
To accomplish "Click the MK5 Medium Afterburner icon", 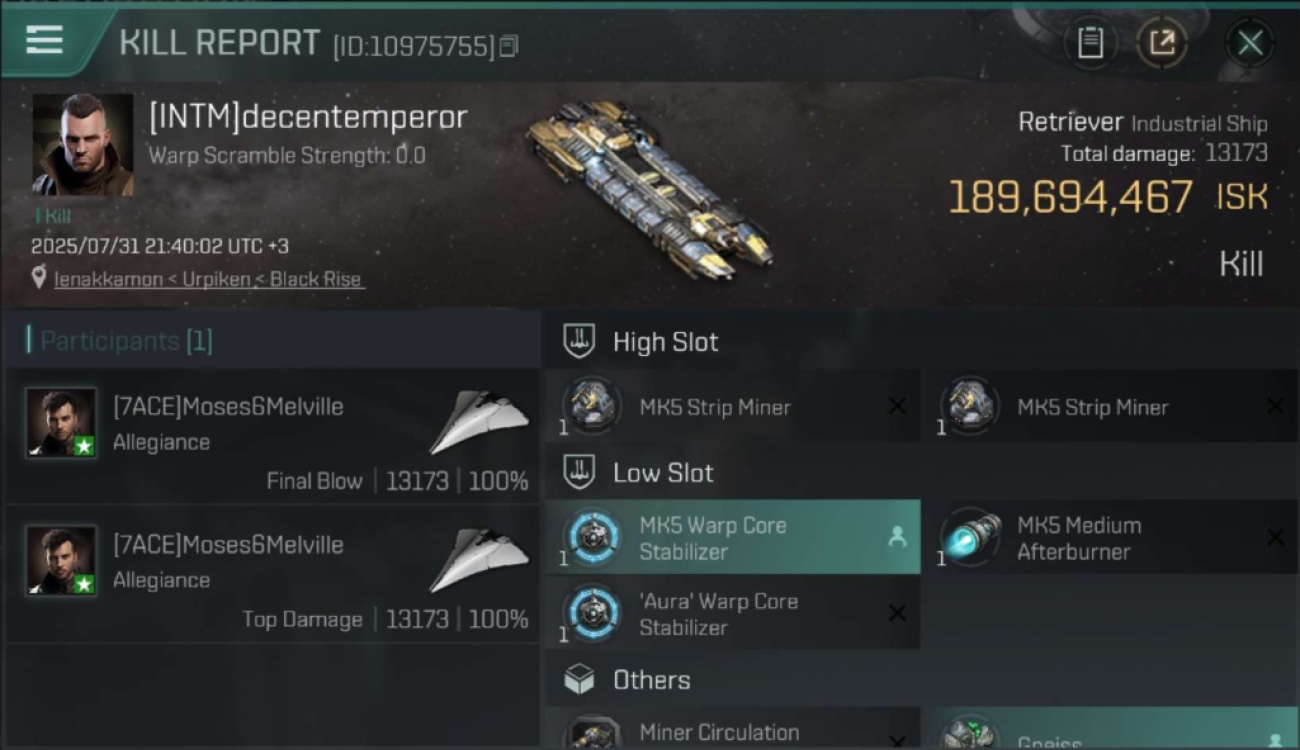I will [x=970, y=537].
